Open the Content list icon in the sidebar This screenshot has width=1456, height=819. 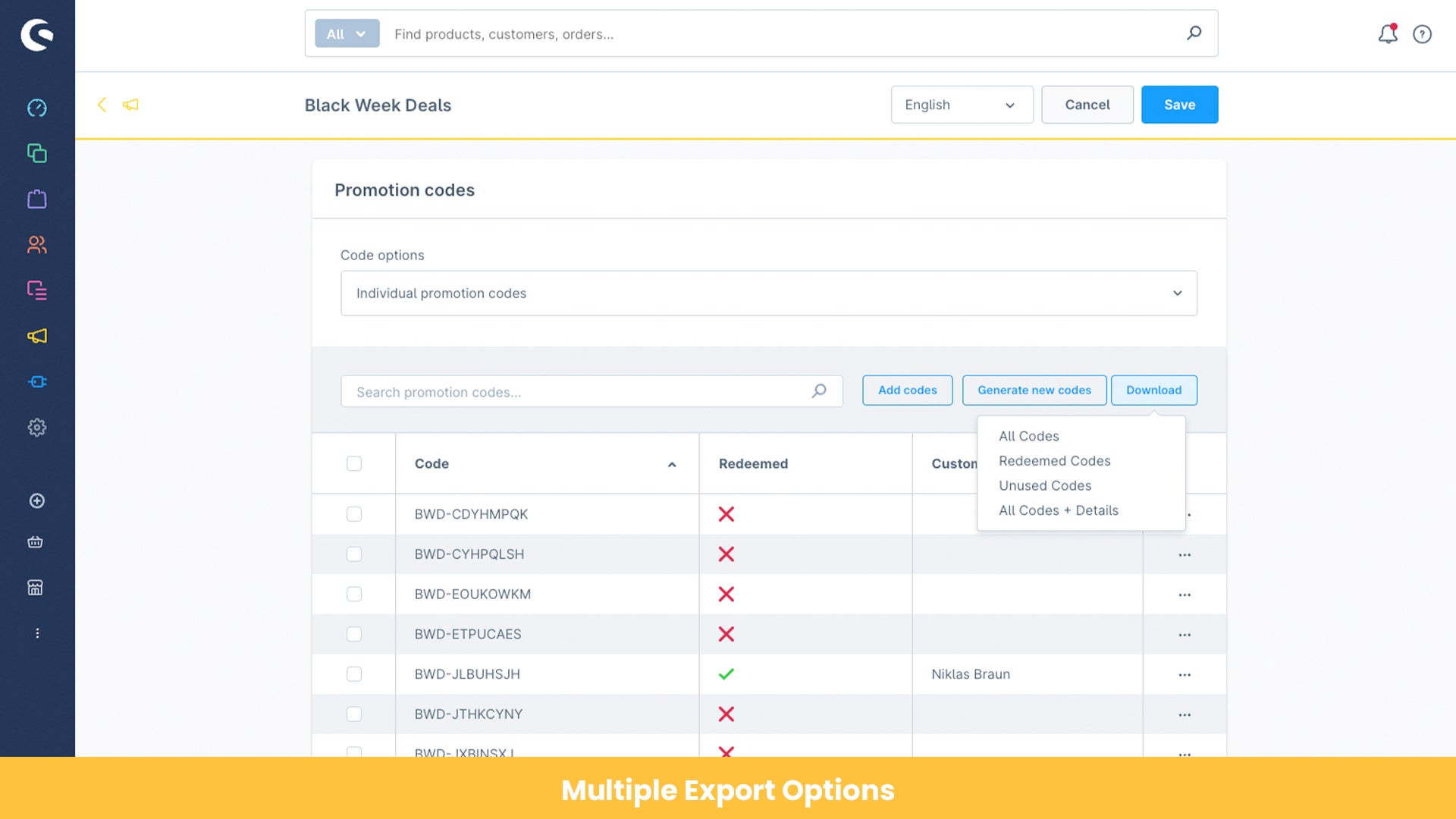click(36, 290)
